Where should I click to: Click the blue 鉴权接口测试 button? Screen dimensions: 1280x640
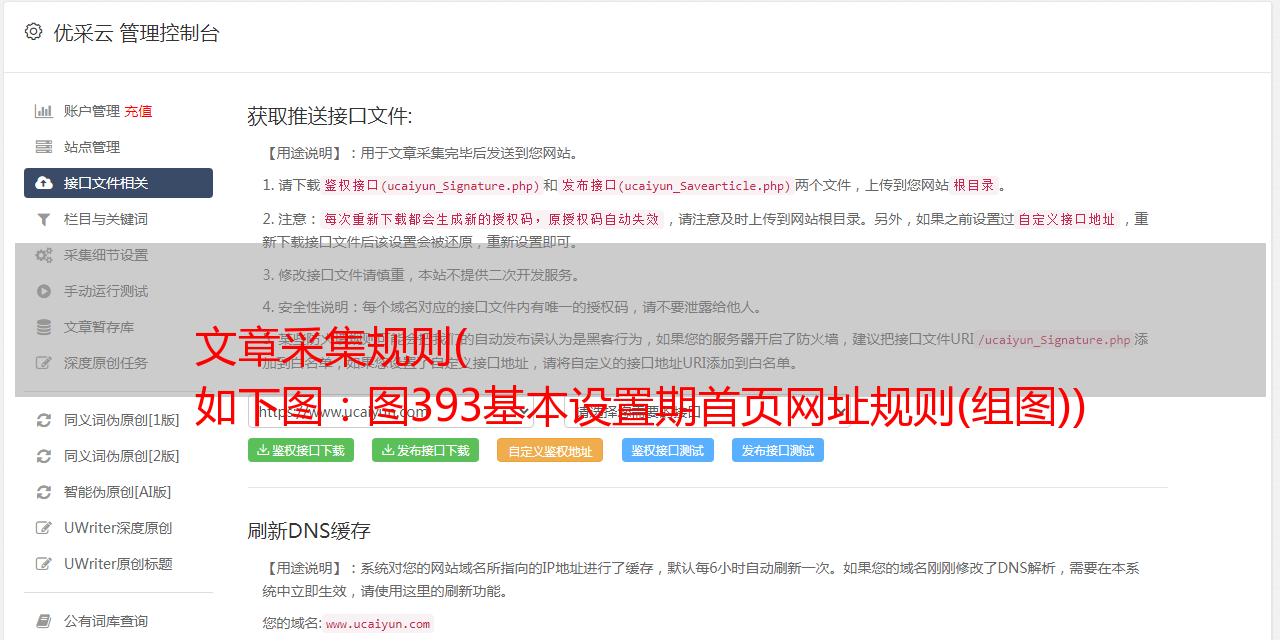click(668, 450)
